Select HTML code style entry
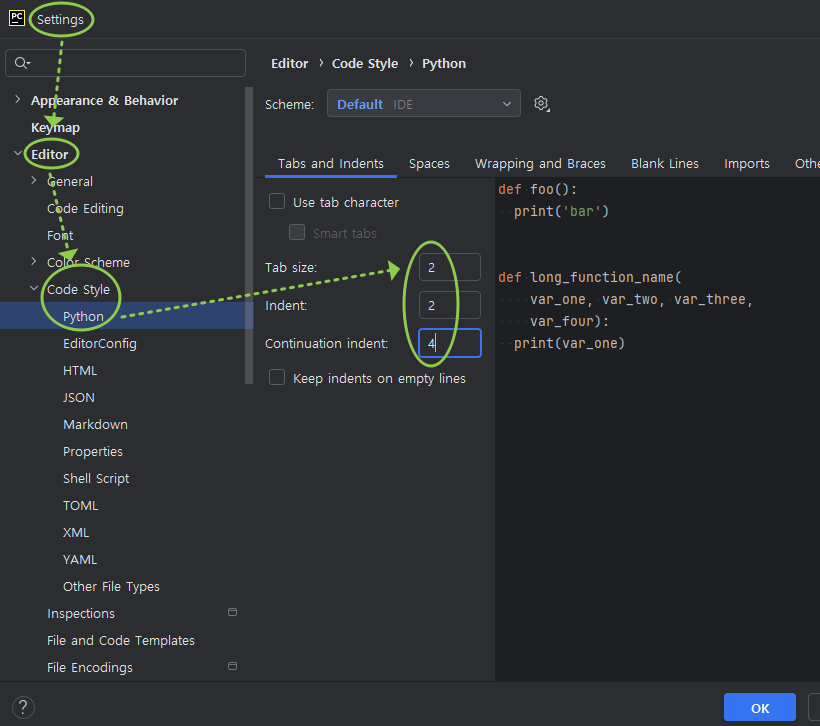This screenshot has height=726, width=820. click(79, 370)
